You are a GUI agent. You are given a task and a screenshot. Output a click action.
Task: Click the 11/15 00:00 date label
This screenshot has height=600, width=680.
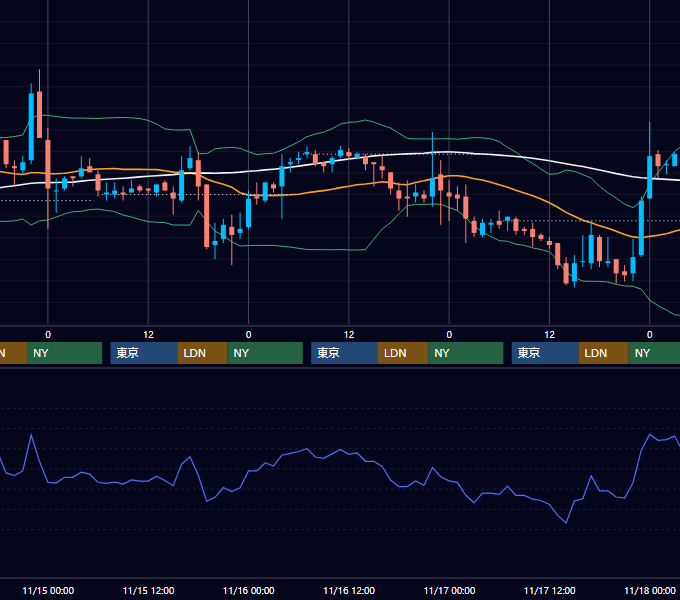pos(48,590)
